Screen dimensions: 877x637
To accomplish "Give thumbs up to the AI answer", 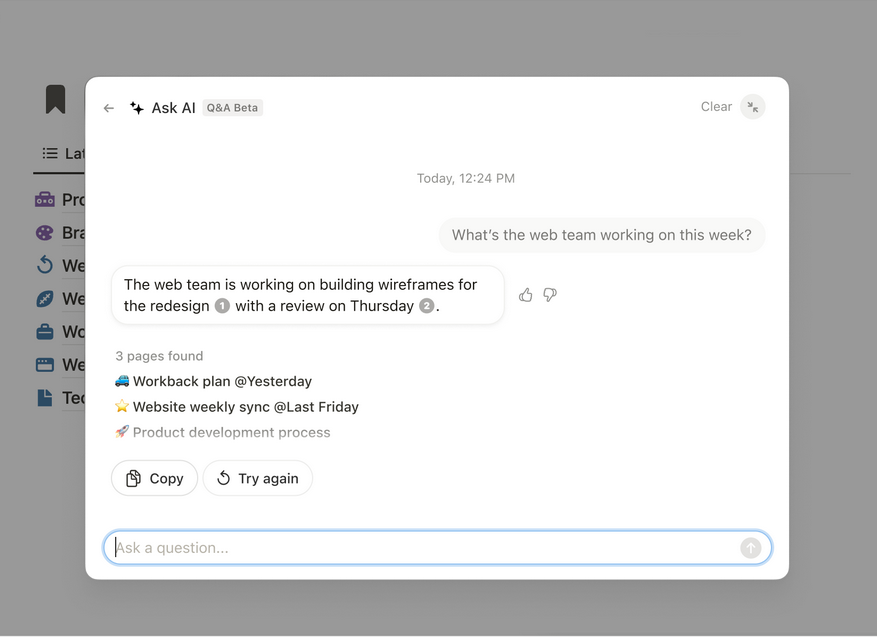I will (x=525, y=295).
